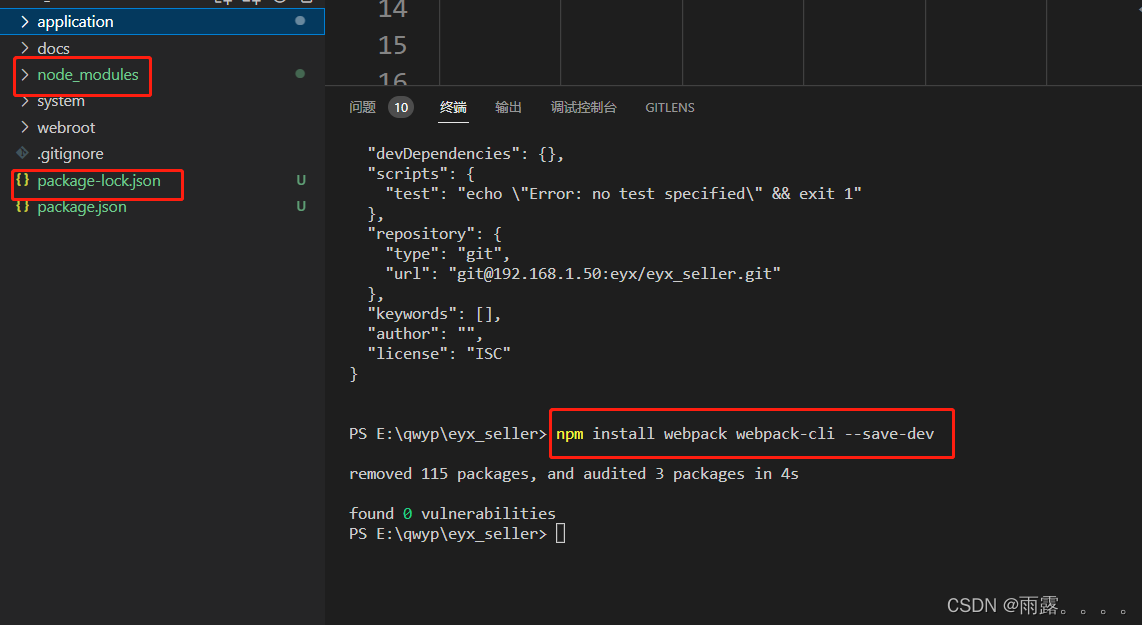This screenshot has height=625, width=1142.
Task: Click the green dot beside node_modules
Action: pyautogui.click(x=299, y=73)
